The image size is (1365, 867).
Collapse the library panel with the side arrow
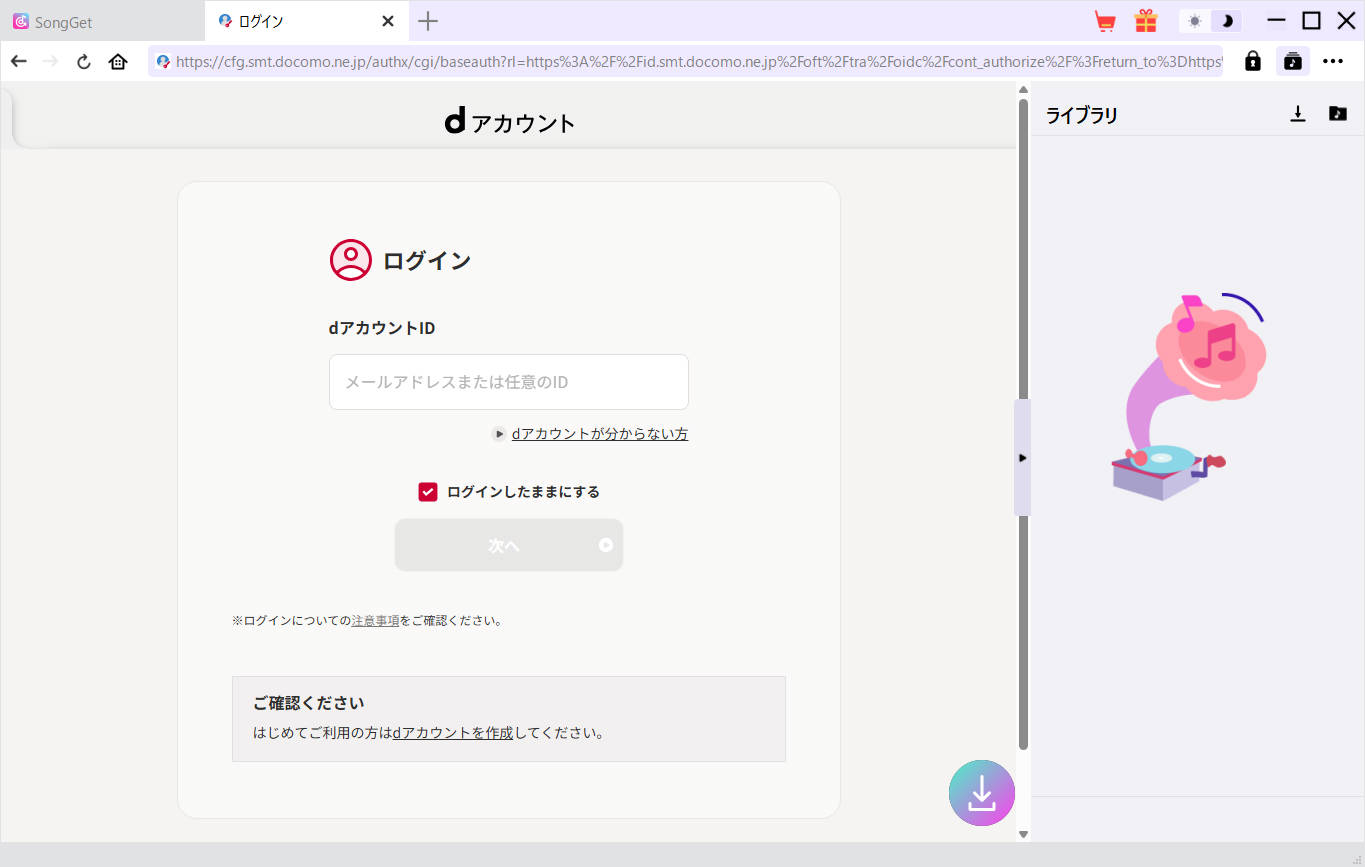pyautogui.click(x=1022, y=458)
